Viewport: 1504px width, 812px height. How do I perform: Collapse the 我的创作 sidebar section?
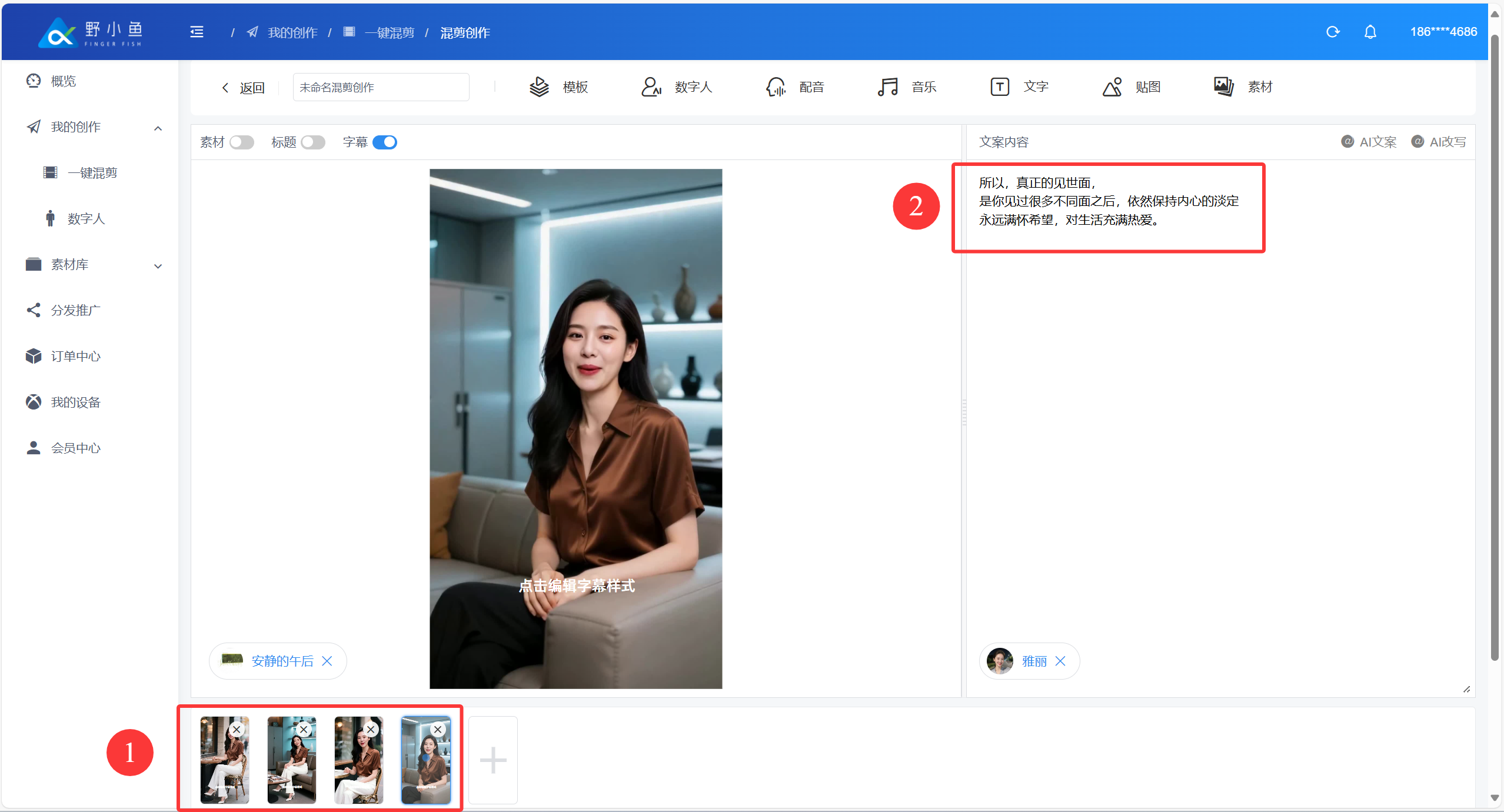(158, 128)
